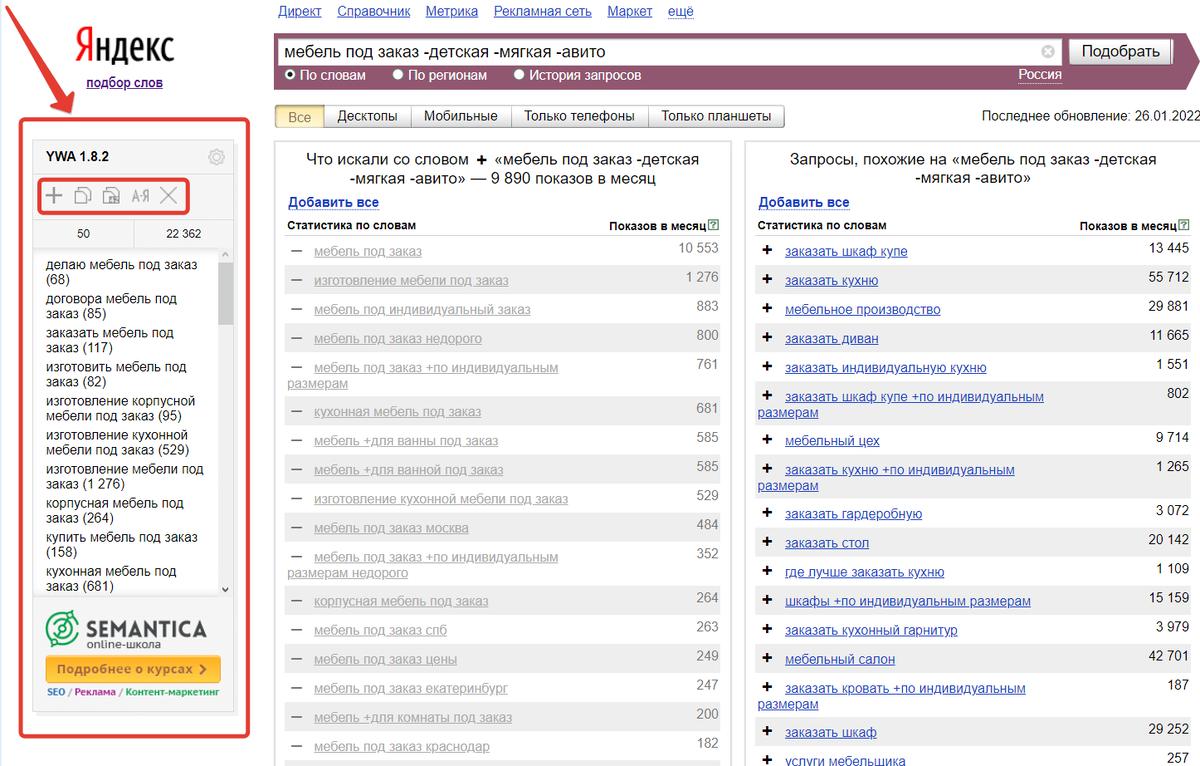Image resolution: width=1200 pixels, height=766 pixels.
Task: Click the YWA copy-with-frequencies icon
Action: pyautogui.click(x=112, y=196)
